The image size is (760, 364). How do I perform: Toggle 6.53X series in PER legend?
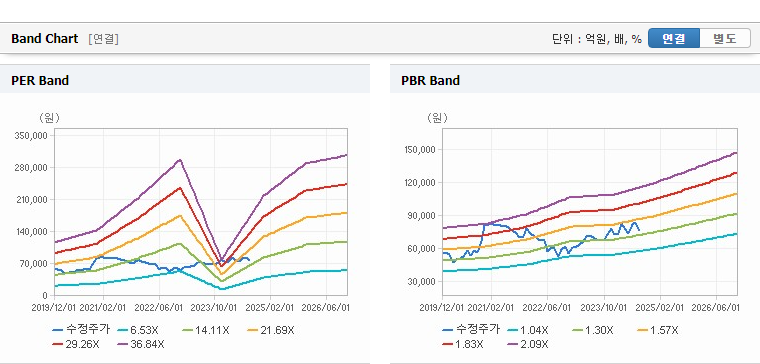click(138, 331)
